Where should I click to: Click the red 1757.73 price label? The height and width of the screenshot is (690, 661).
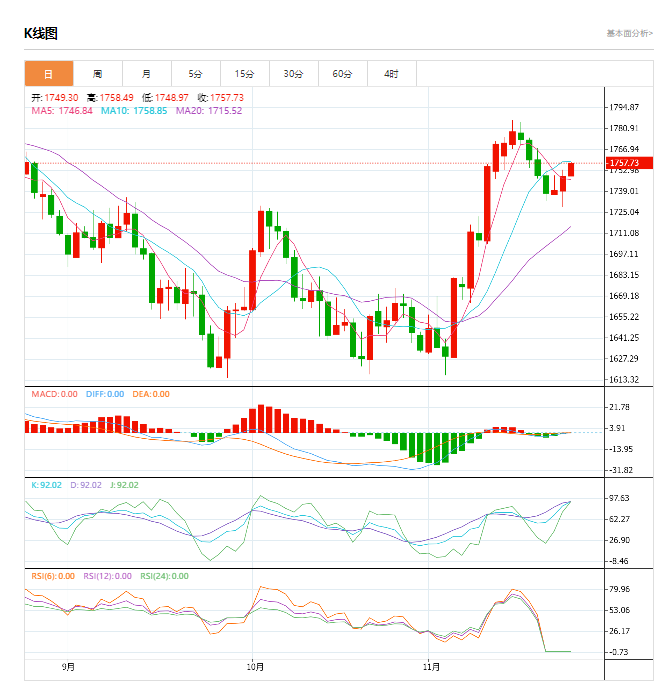point(629,163)
